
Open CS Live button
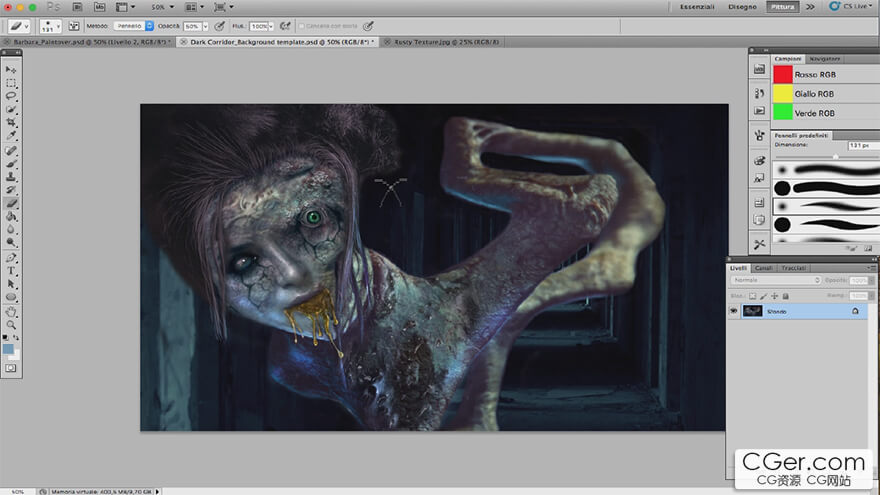(x=851, y=6)
